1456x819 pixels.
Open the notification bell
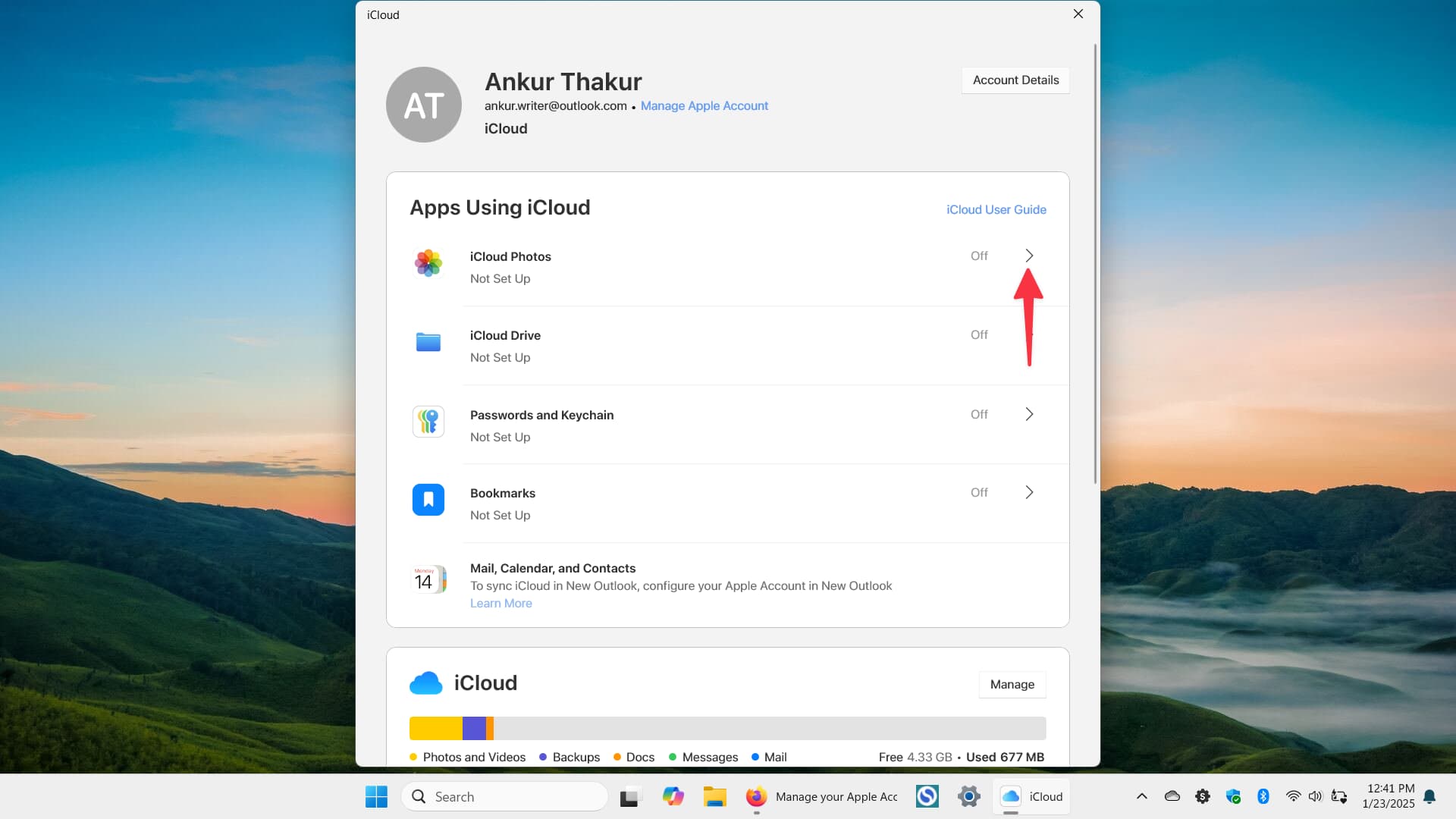click(1429, 796)
